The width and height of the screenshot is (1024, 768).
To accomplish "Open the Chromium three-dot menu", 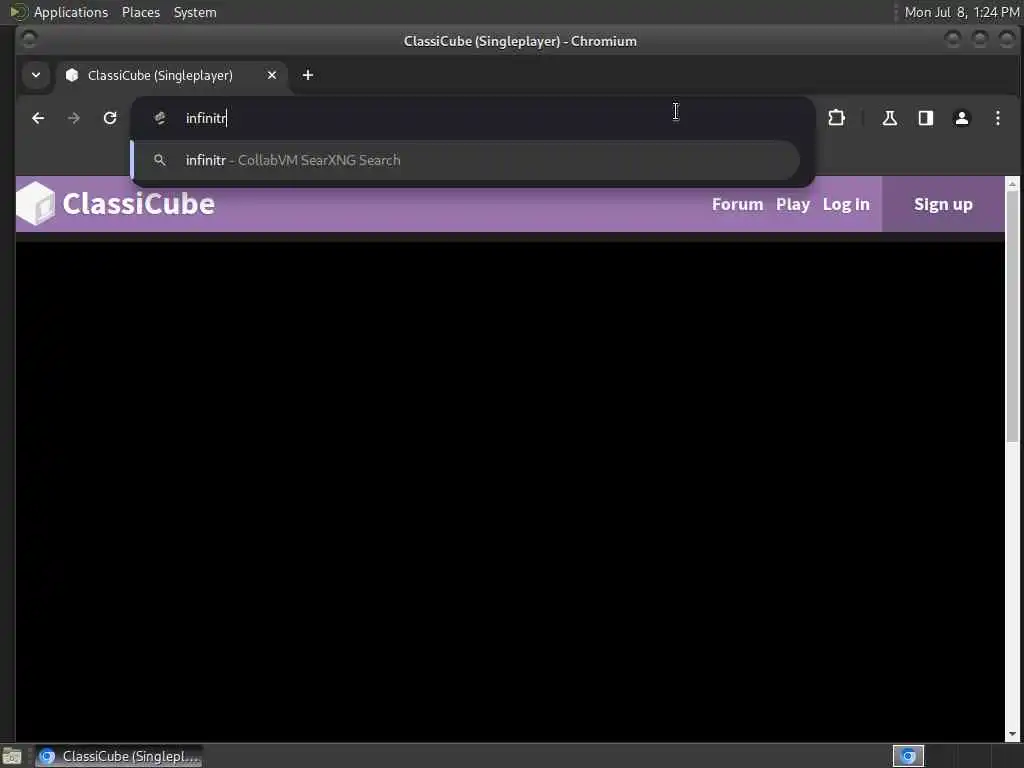I will (997, 118).
